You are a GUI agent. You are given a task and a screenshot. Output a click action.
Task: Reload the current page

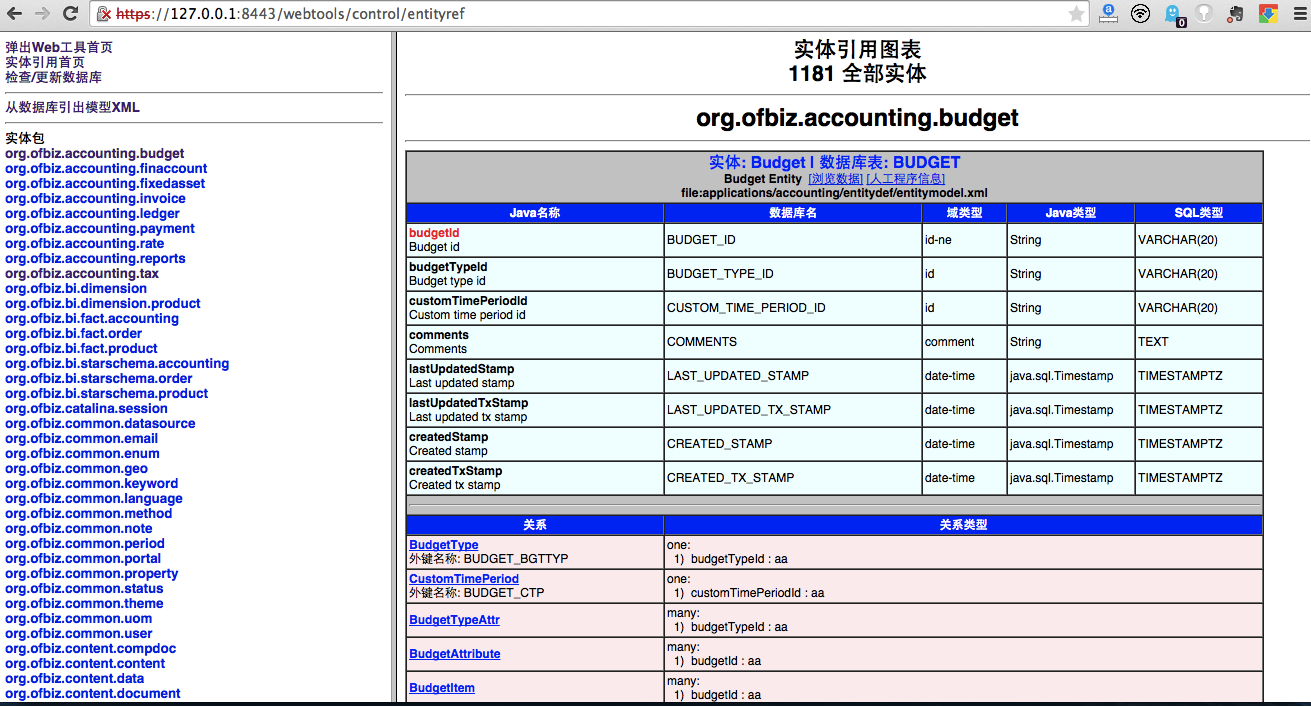70,14
